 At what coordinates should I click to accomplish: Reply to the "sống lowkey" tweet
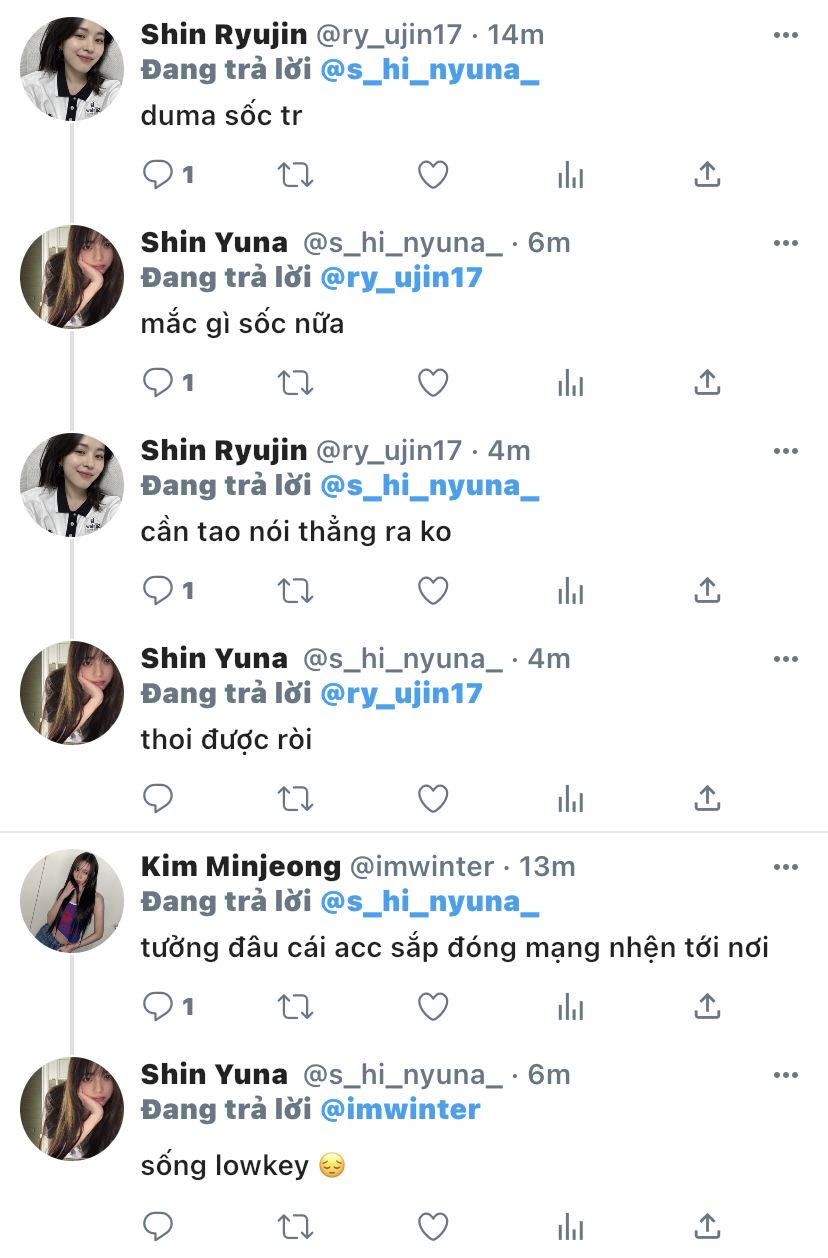pyautogui.click(x=159, y=1226)
